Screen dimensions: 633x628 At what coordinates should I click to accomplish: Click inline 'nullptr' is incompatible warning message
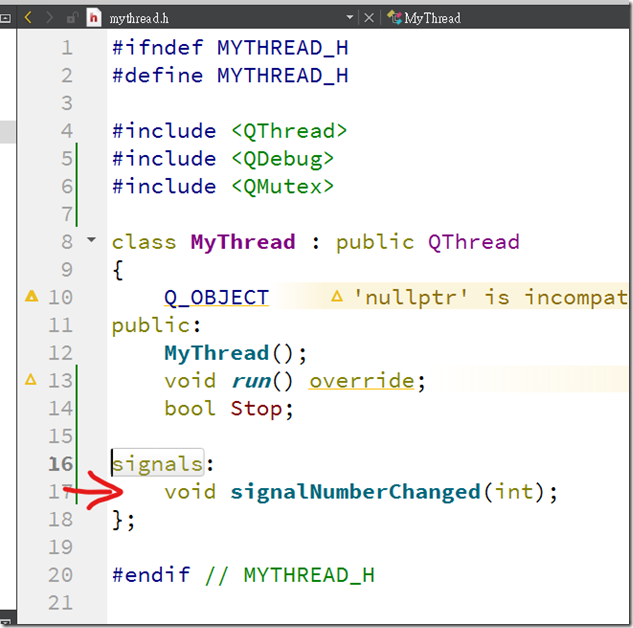click(490, 297)
